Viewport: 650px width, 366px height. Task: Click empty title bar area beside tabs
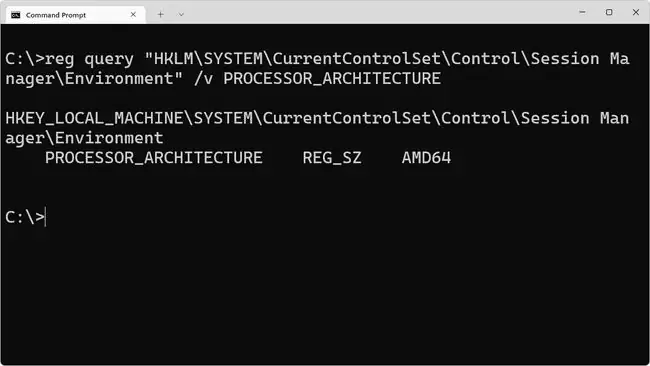[x=373, y=12]
